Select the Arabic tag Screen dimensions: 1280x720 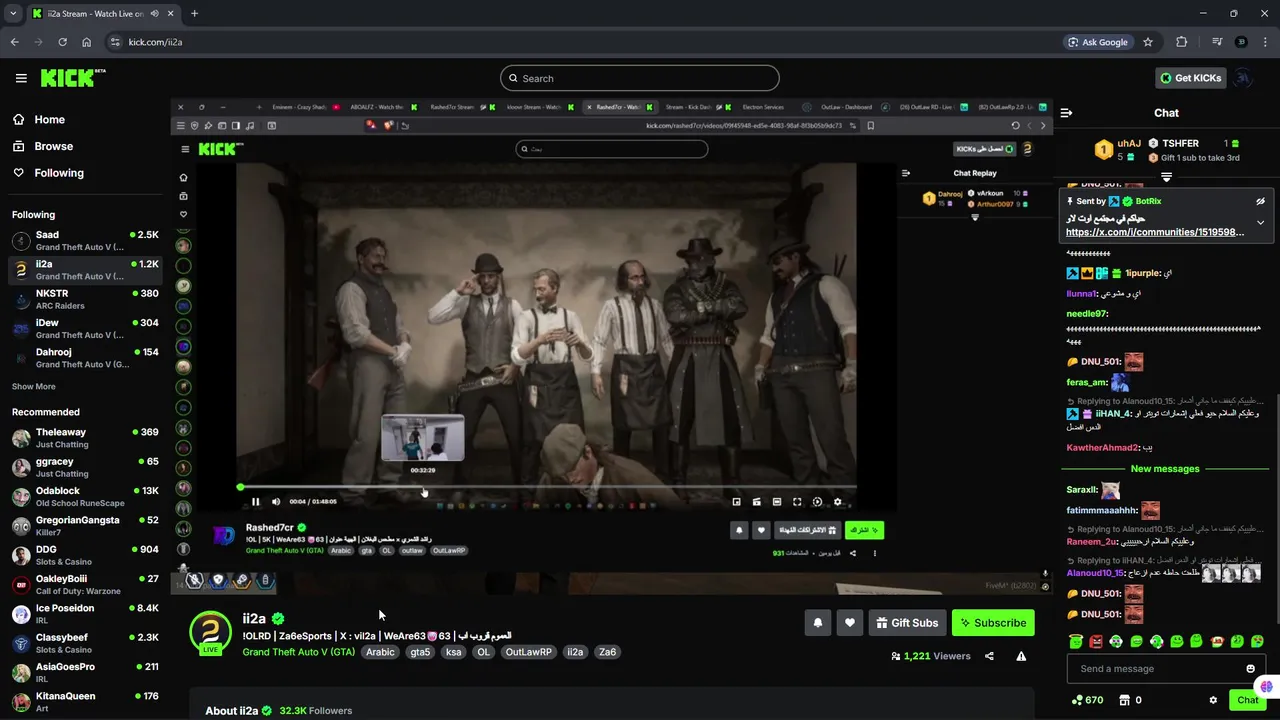pos(380,652)
